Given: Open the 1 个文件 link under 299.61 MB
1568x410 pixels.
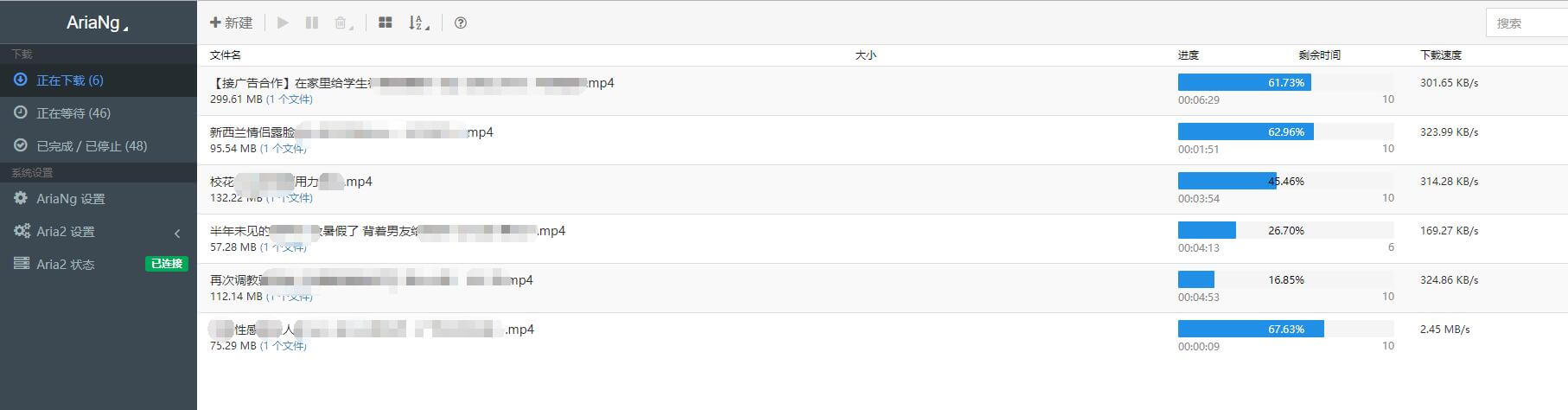Looking at the screenshot, I should (290, 99).
